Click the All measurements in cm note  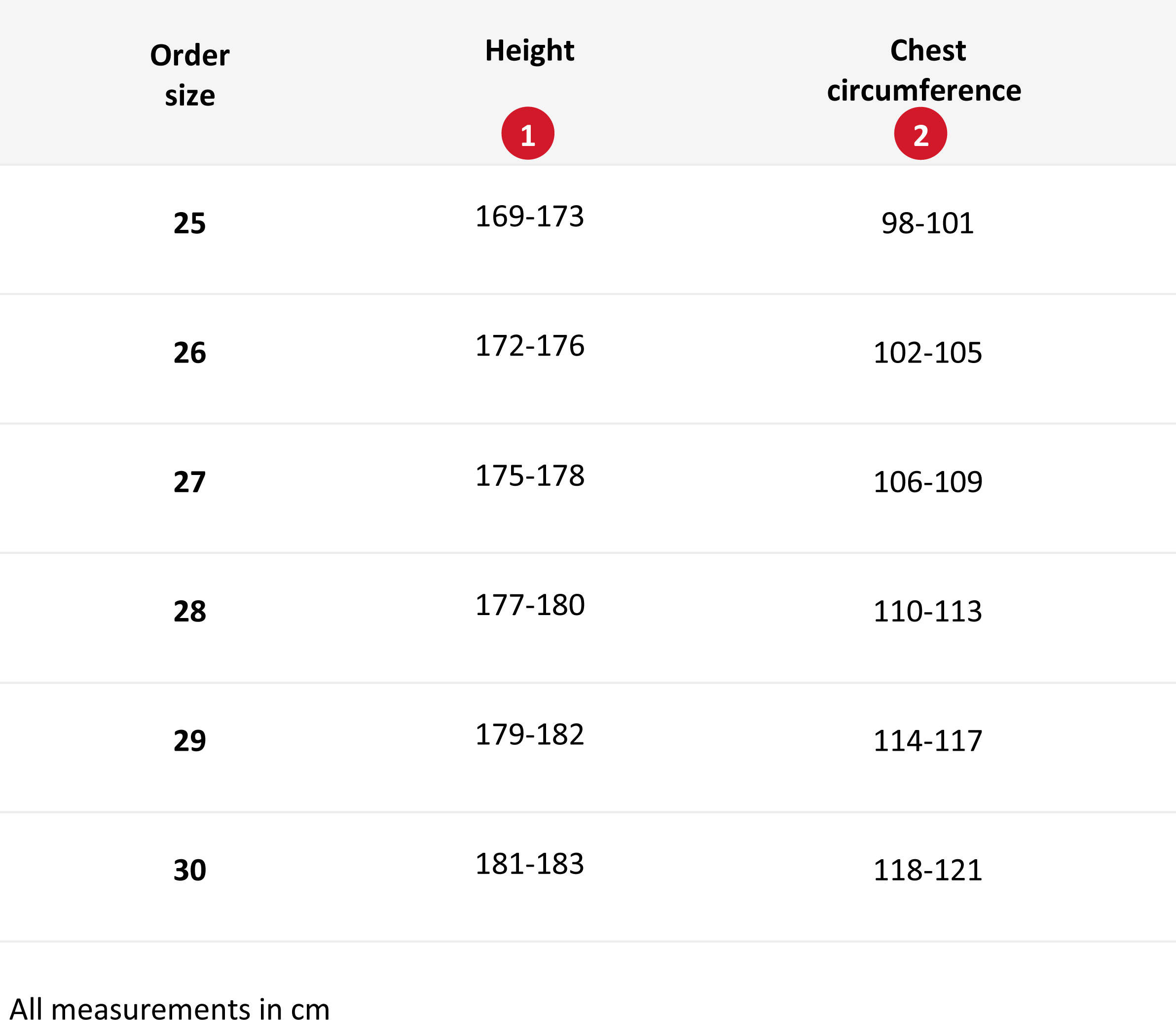[x=170, y=1008]
